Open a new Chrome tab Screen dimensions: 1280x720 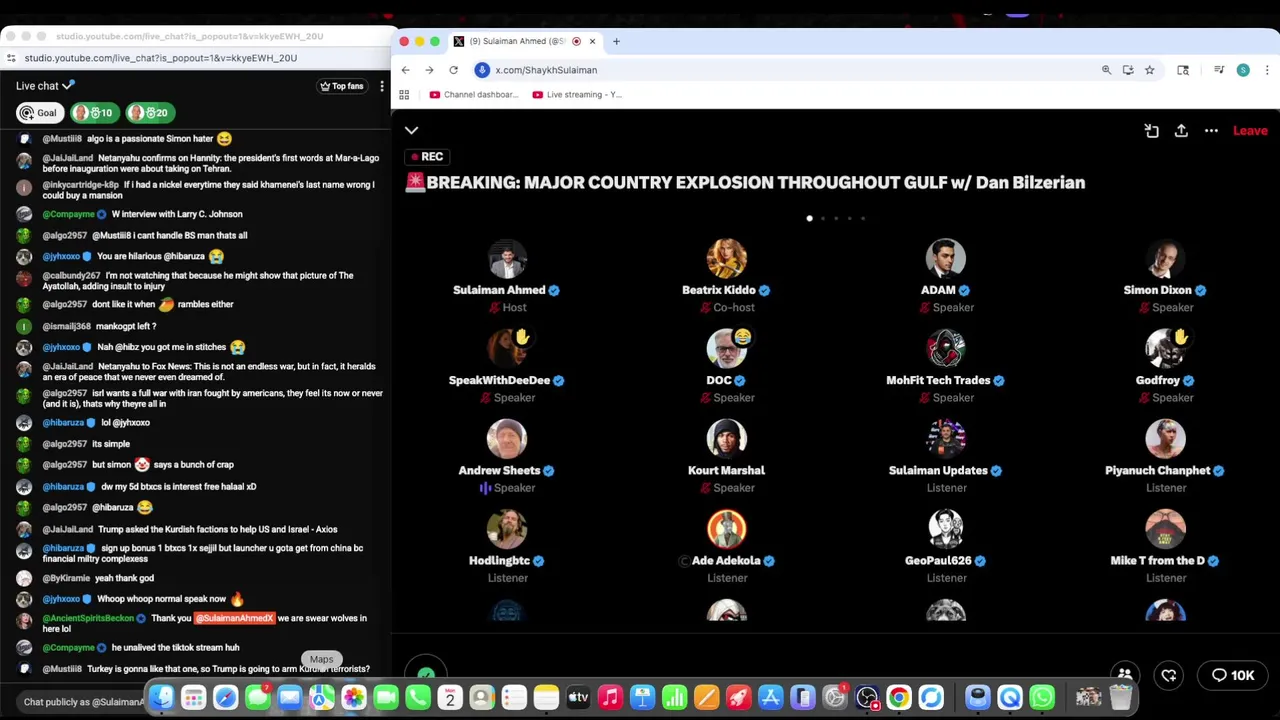tap(616, 41)
